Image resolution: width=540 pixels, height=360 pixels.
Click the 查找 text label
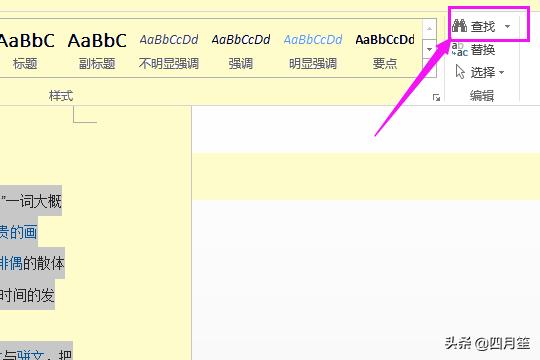point(483,27)
